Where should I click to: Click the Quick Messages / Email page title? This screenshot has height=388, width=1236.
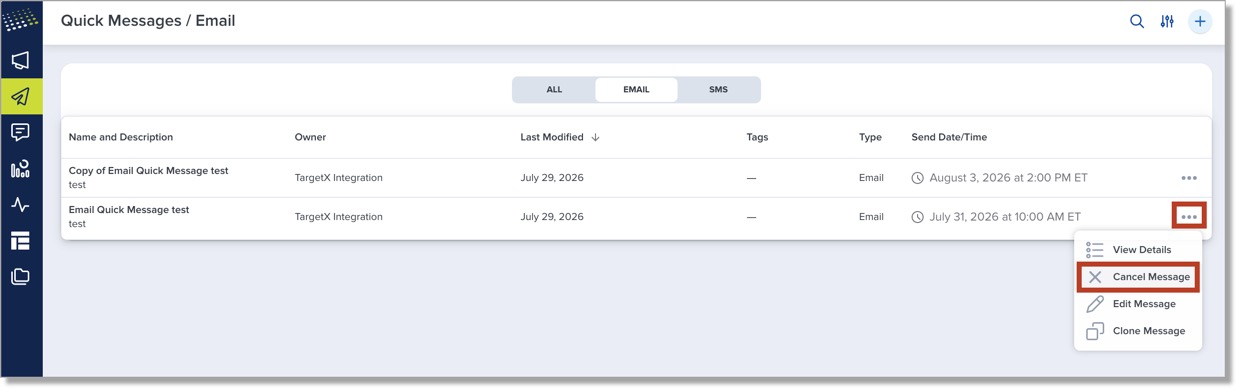click(x=148, y=21)
